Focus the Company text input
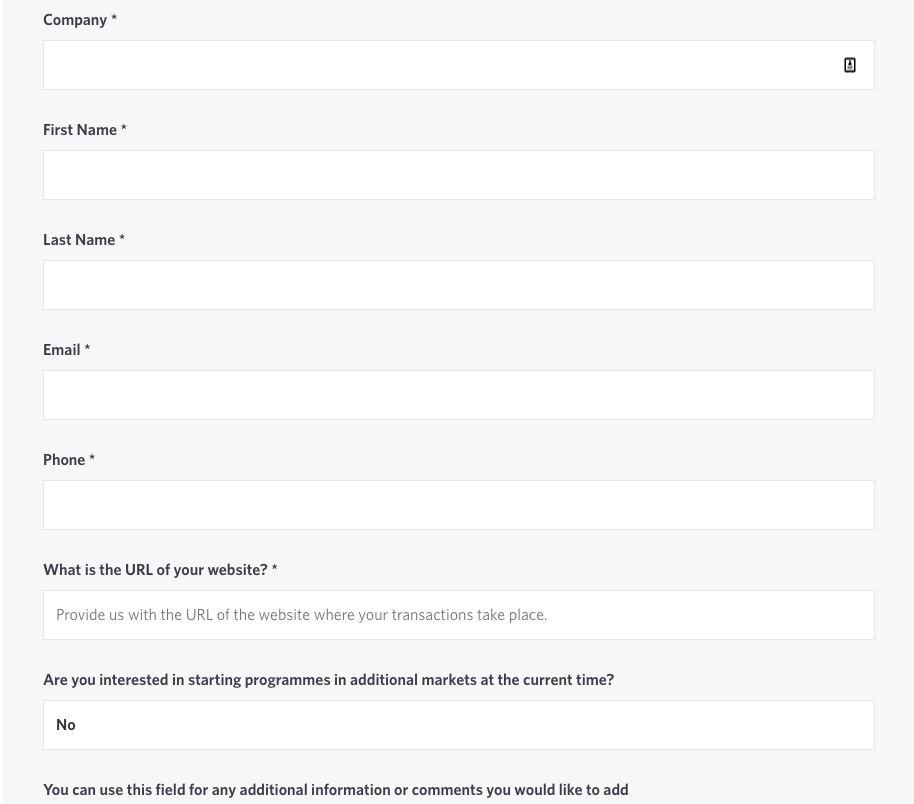Viewport: 914px width, 804px height. point(440,65)
